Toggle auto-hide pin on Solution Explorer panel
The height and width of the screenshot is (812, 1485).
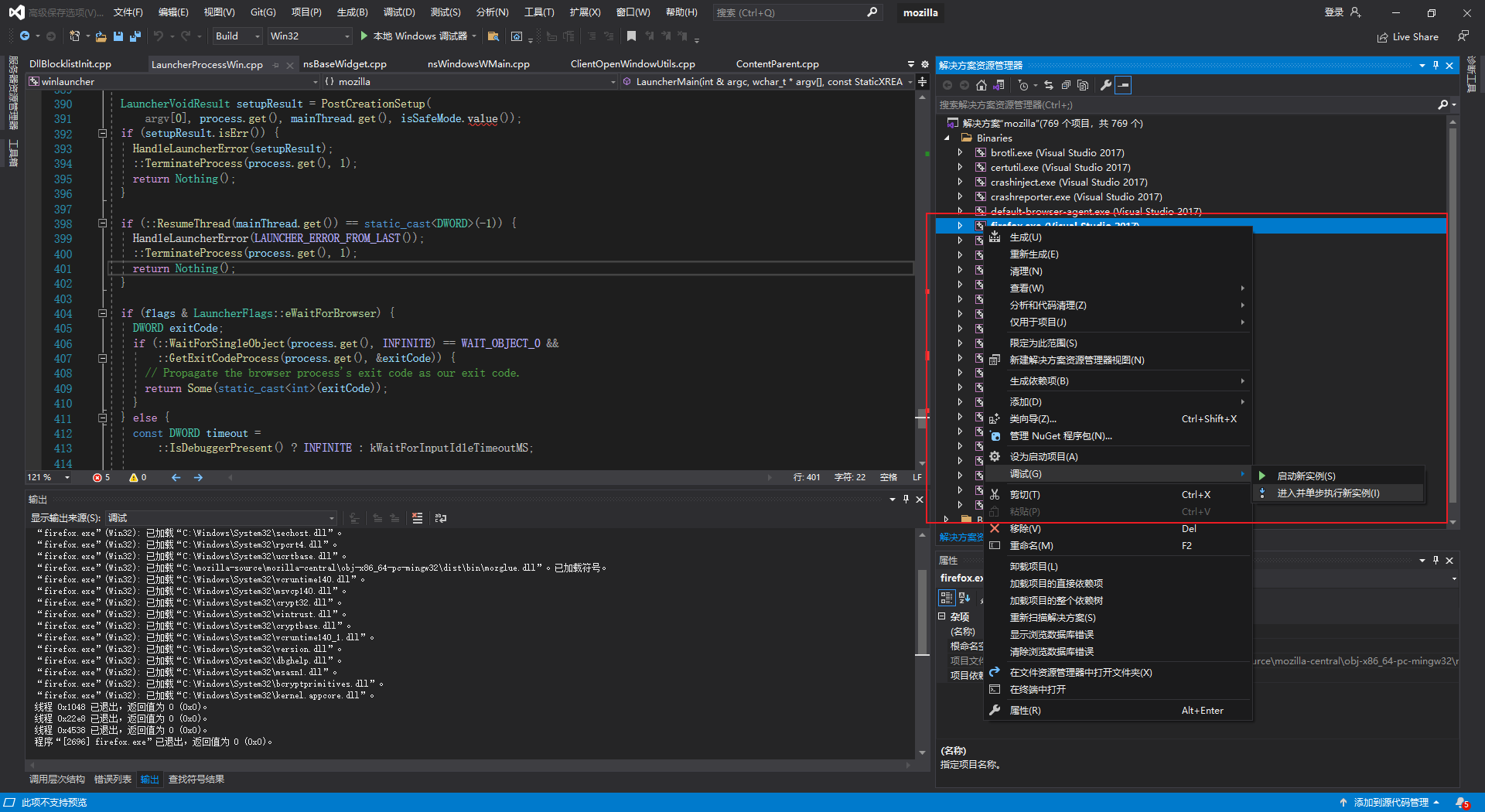(x=1435, y=66)
